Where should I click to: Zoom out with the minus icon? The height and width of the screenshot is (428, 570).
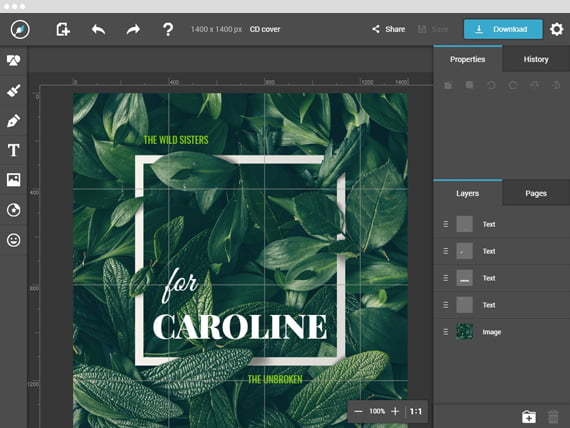[x=358, y=411]
